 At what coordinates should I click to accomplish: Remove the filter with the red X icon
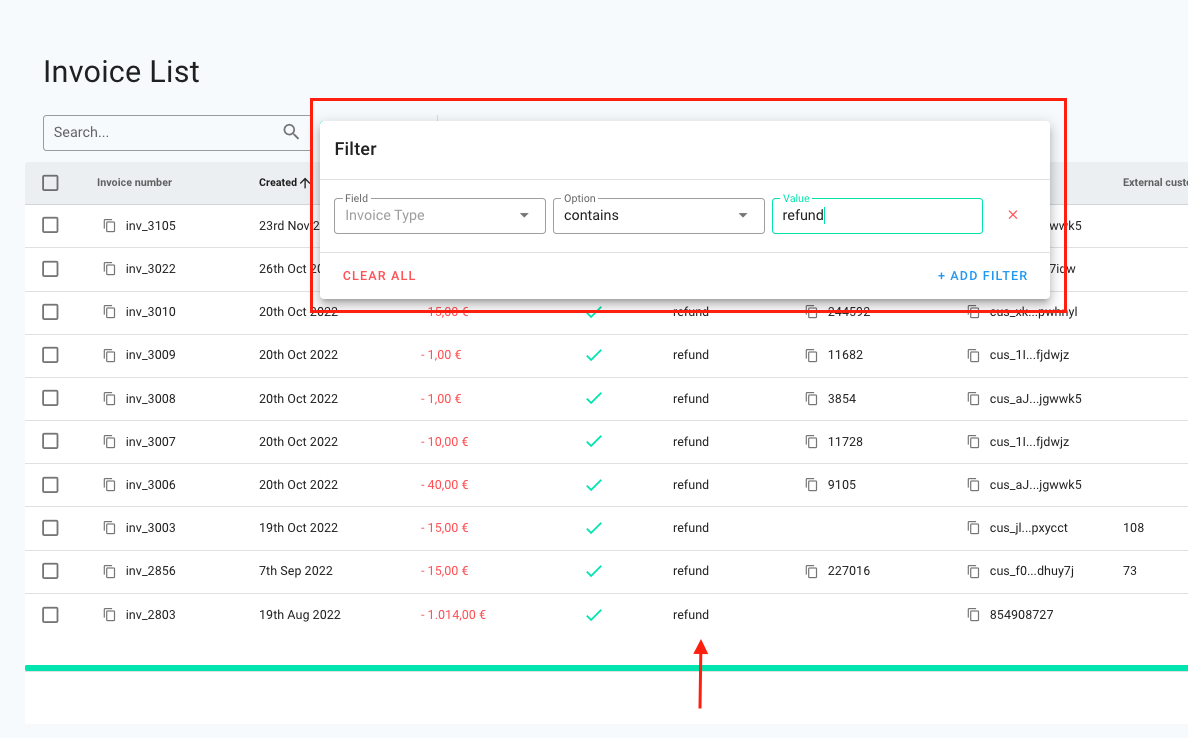tap(1013, 214)
